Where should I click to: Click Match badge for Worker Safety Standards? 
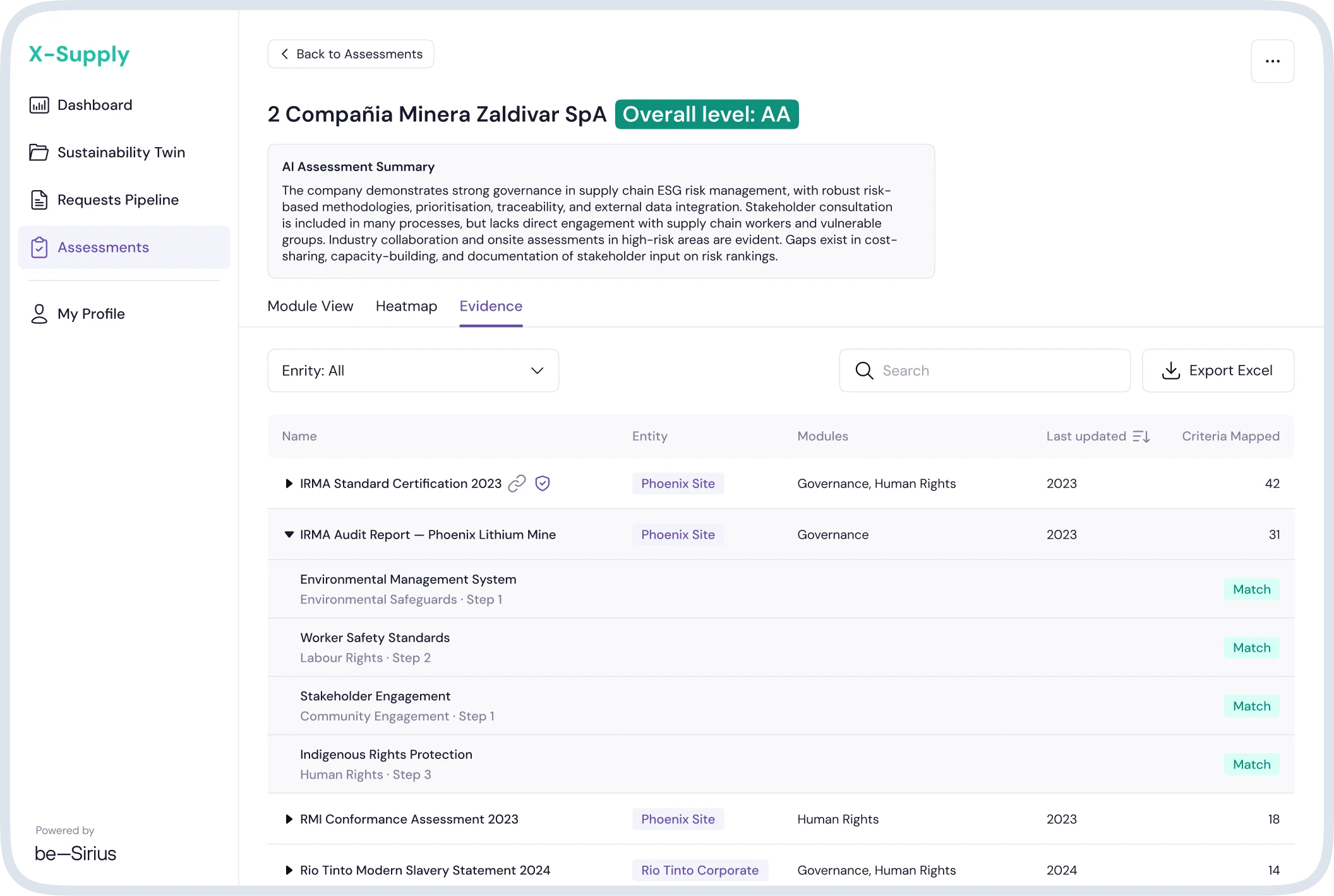[1251, 648]
